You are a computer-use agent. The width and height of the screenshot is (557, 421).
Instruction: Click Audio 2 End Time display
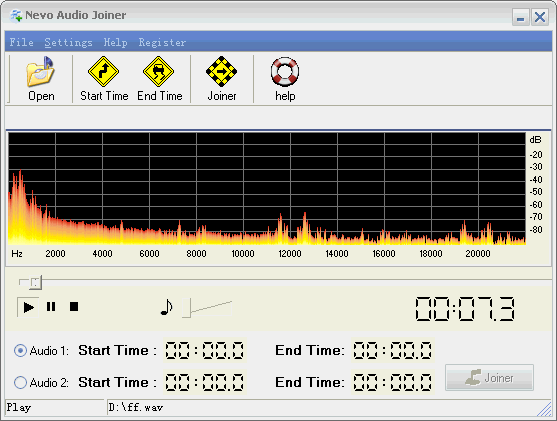click(393, 382)
